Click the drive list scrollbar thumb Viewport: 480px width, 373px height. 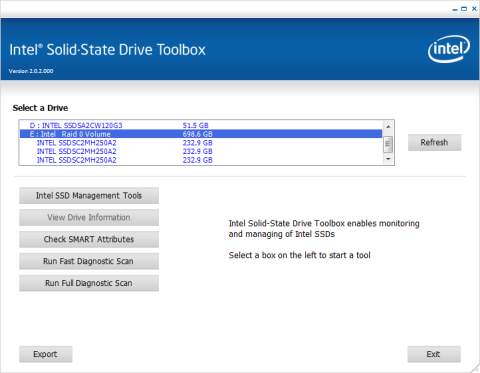pyautogui.click(x=388, y=144)
